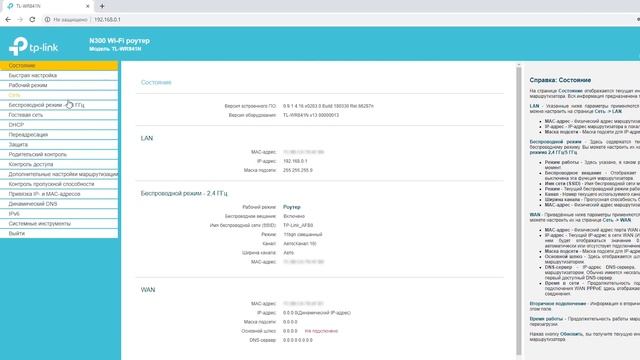Select the TL-WR841N browser tab
The height and width of the screenshot is (360, 640).
[47, 6]
